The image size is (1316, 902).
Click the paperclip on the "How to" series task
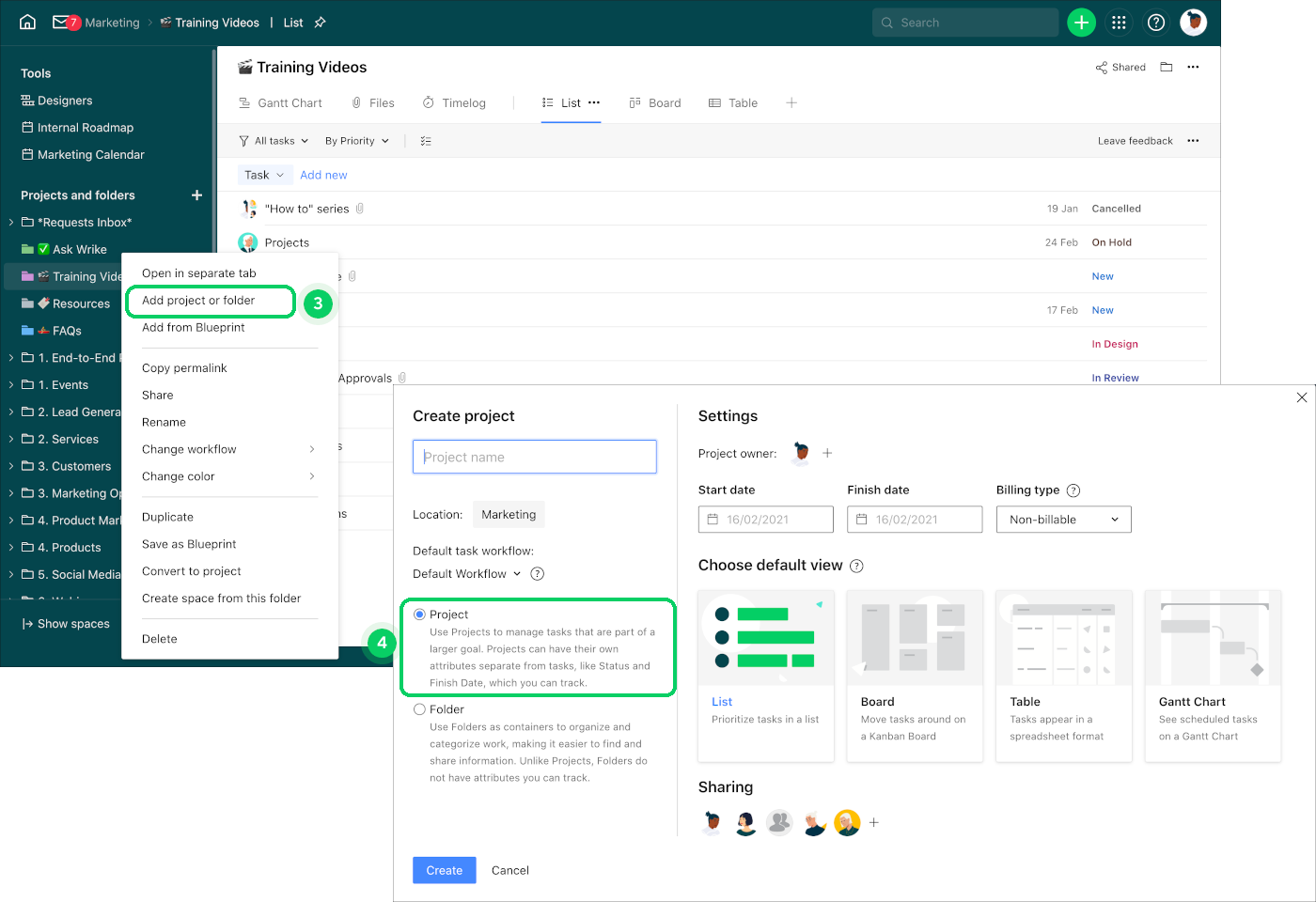[x=362, y=208]
